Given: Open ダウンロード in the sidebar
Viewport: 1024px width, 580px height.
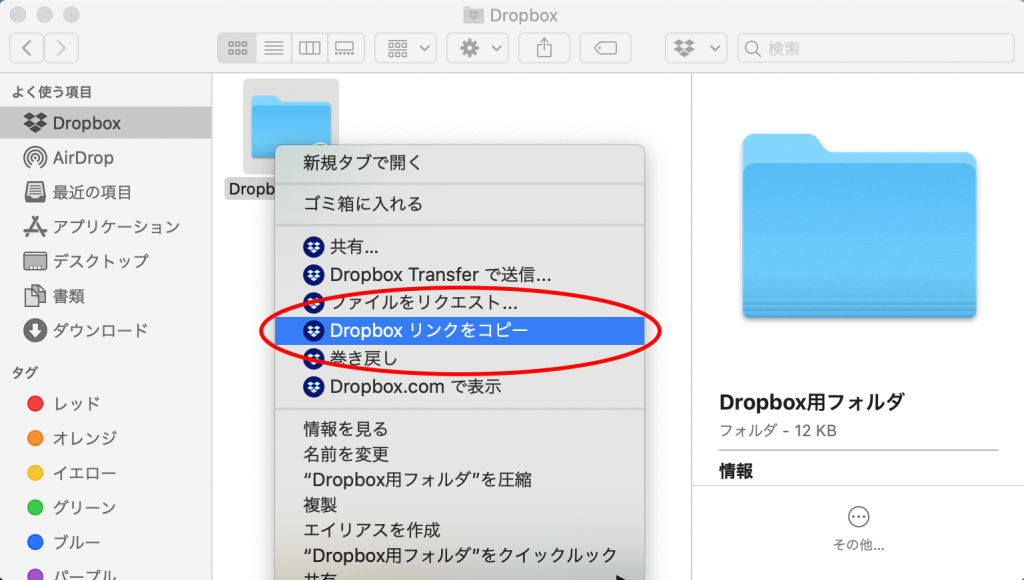Looking at the screenshot, I should [106, 330].
